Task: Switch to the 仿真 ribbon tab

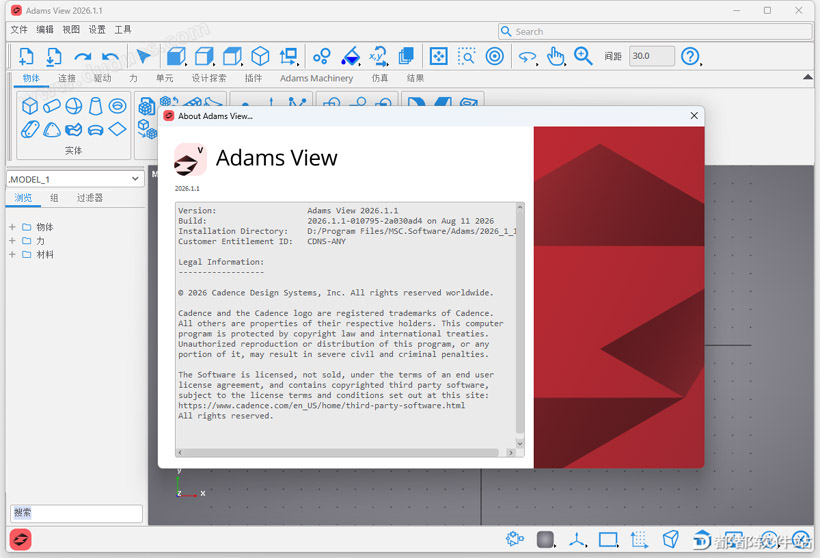Action: [x=380, y=78]
